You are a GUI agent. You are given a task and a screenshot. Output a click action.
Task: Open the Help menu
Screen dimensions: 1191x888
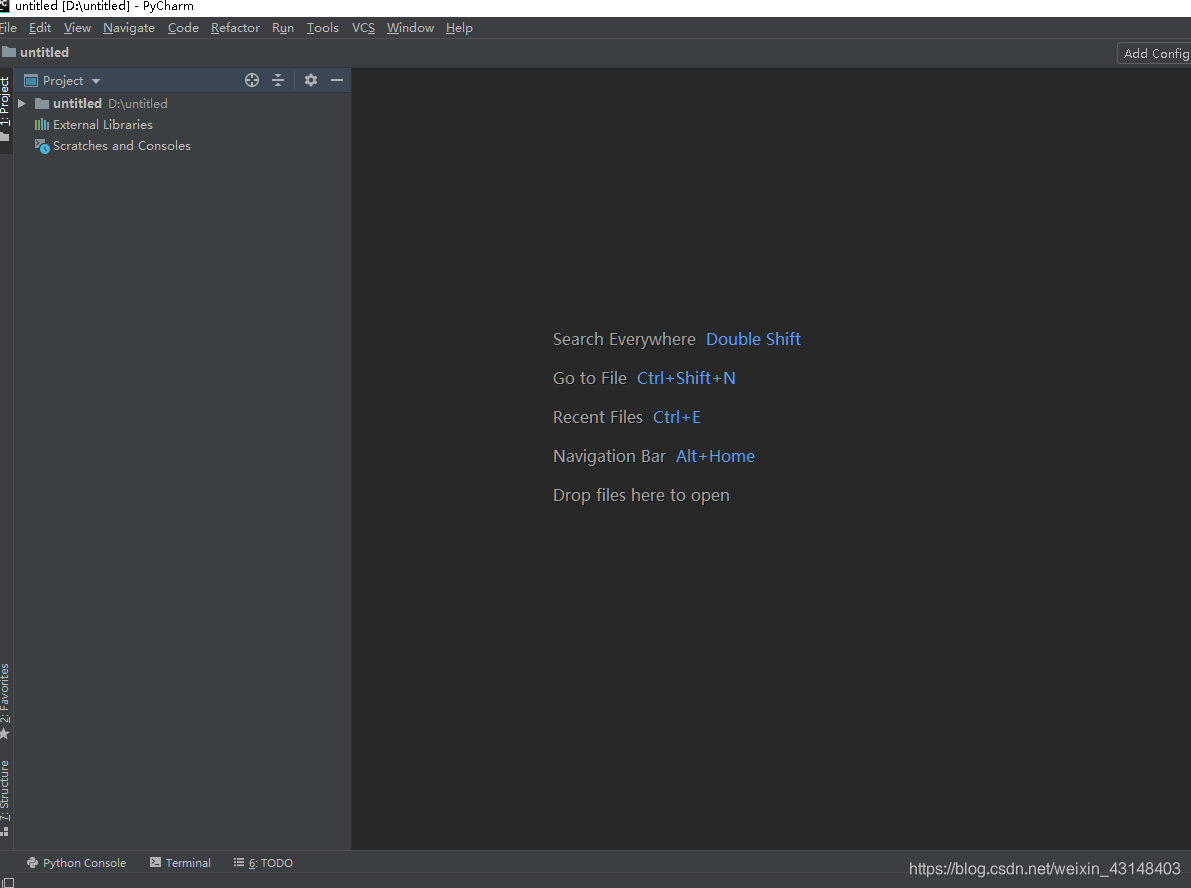click(459, 27)
